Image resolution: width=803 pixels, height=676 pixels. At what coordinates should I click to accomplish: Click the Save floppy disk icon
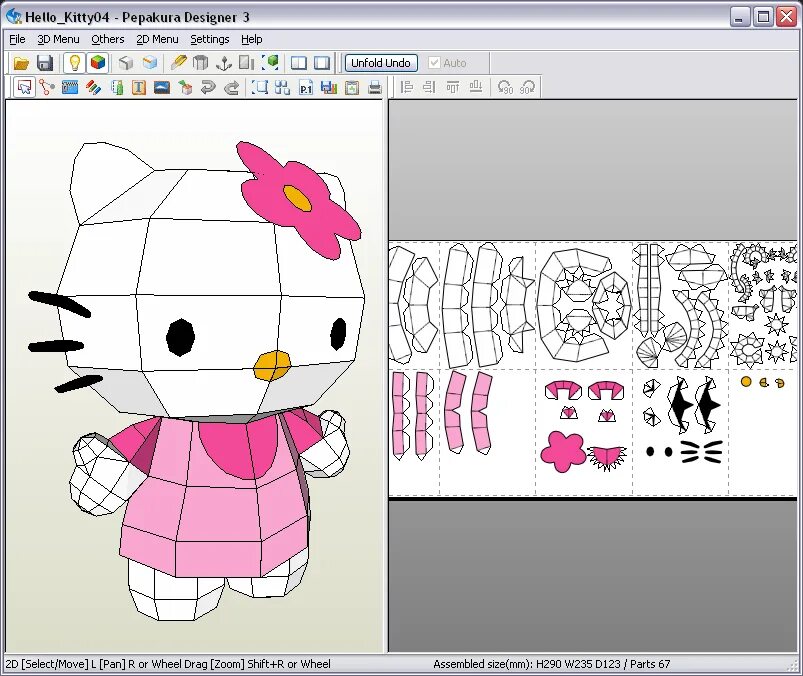pos(45,63)
